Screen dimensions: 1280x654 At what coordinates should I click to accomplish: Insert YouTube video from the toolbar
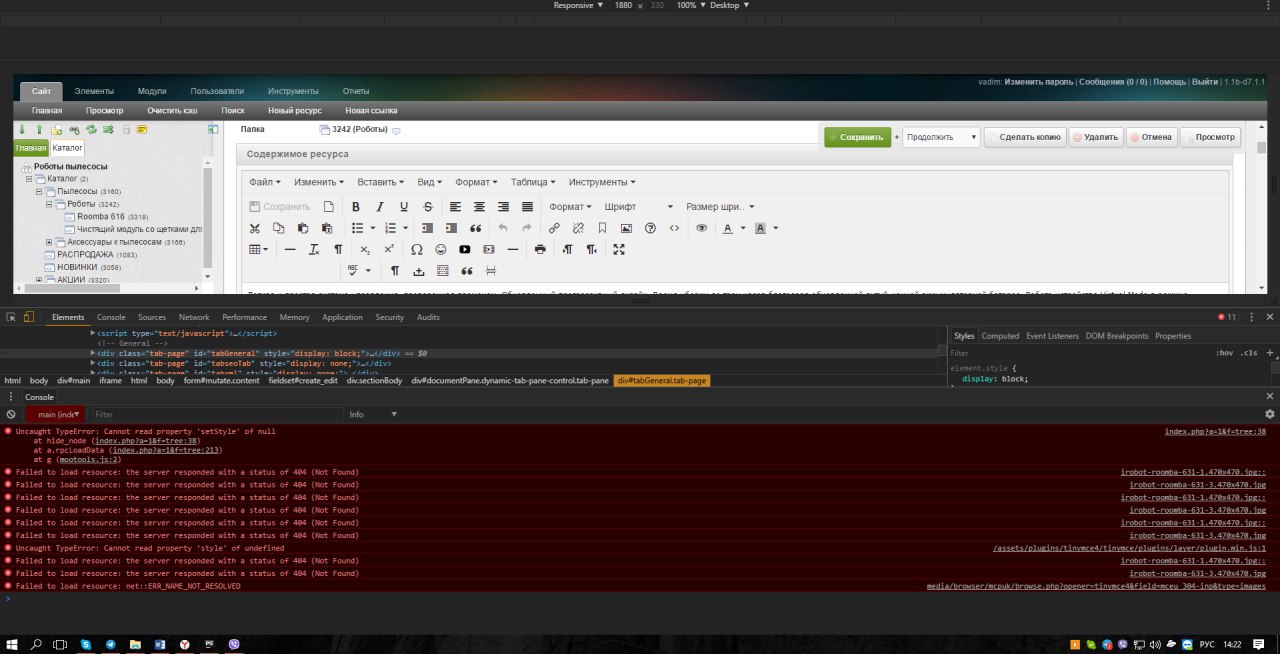tap(464, 249)
